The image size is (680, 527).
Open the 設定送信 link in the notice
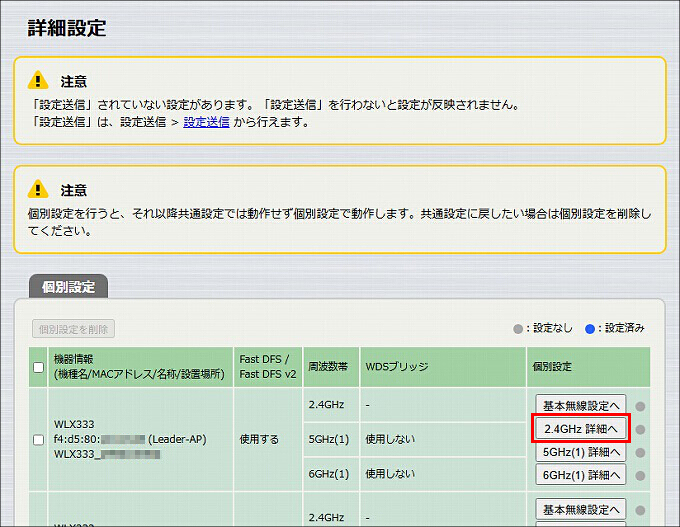point(206,122)
